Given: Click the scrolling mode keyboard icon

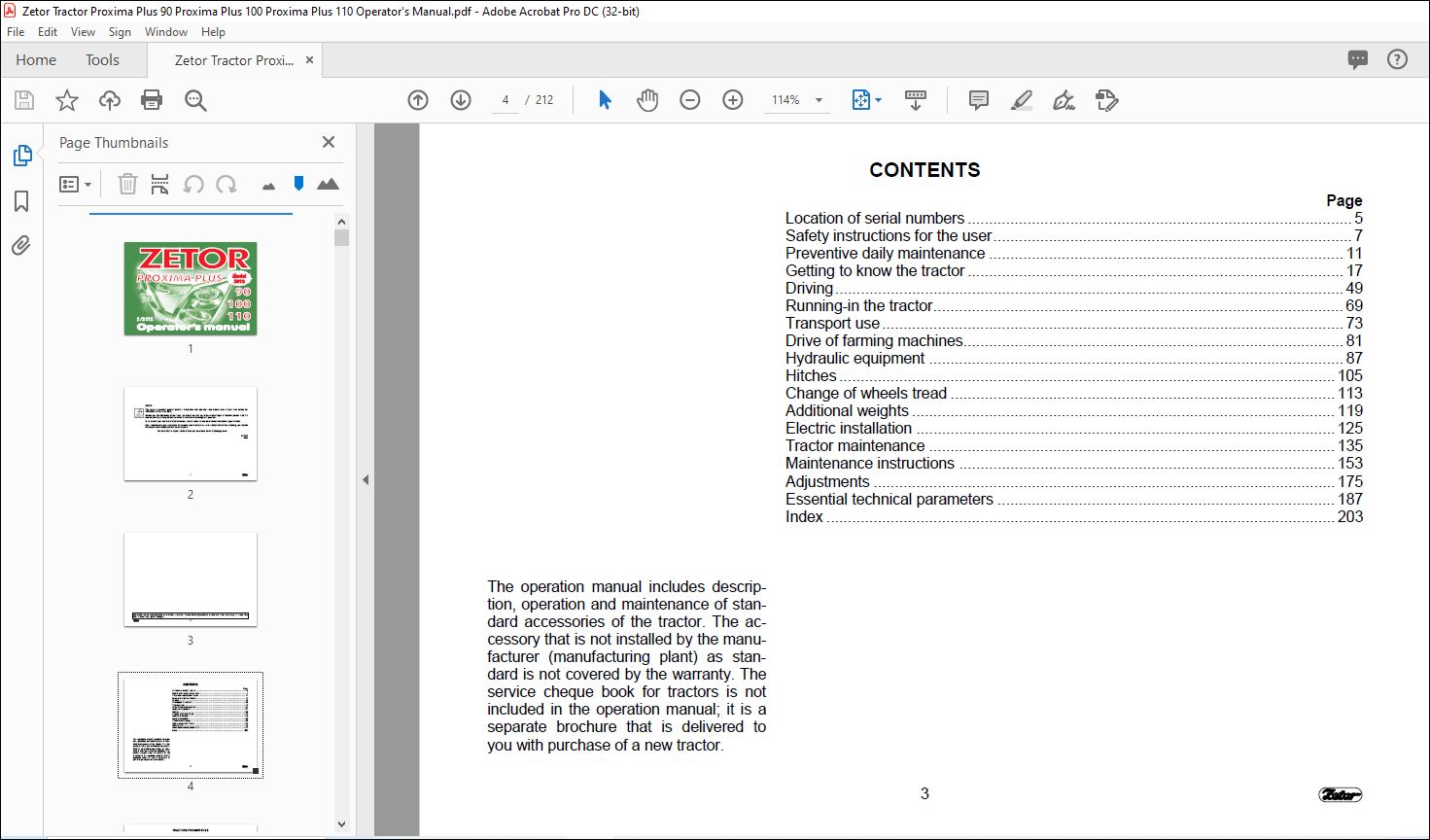Looking at the screenshot, I should click(x=916, y=100).
